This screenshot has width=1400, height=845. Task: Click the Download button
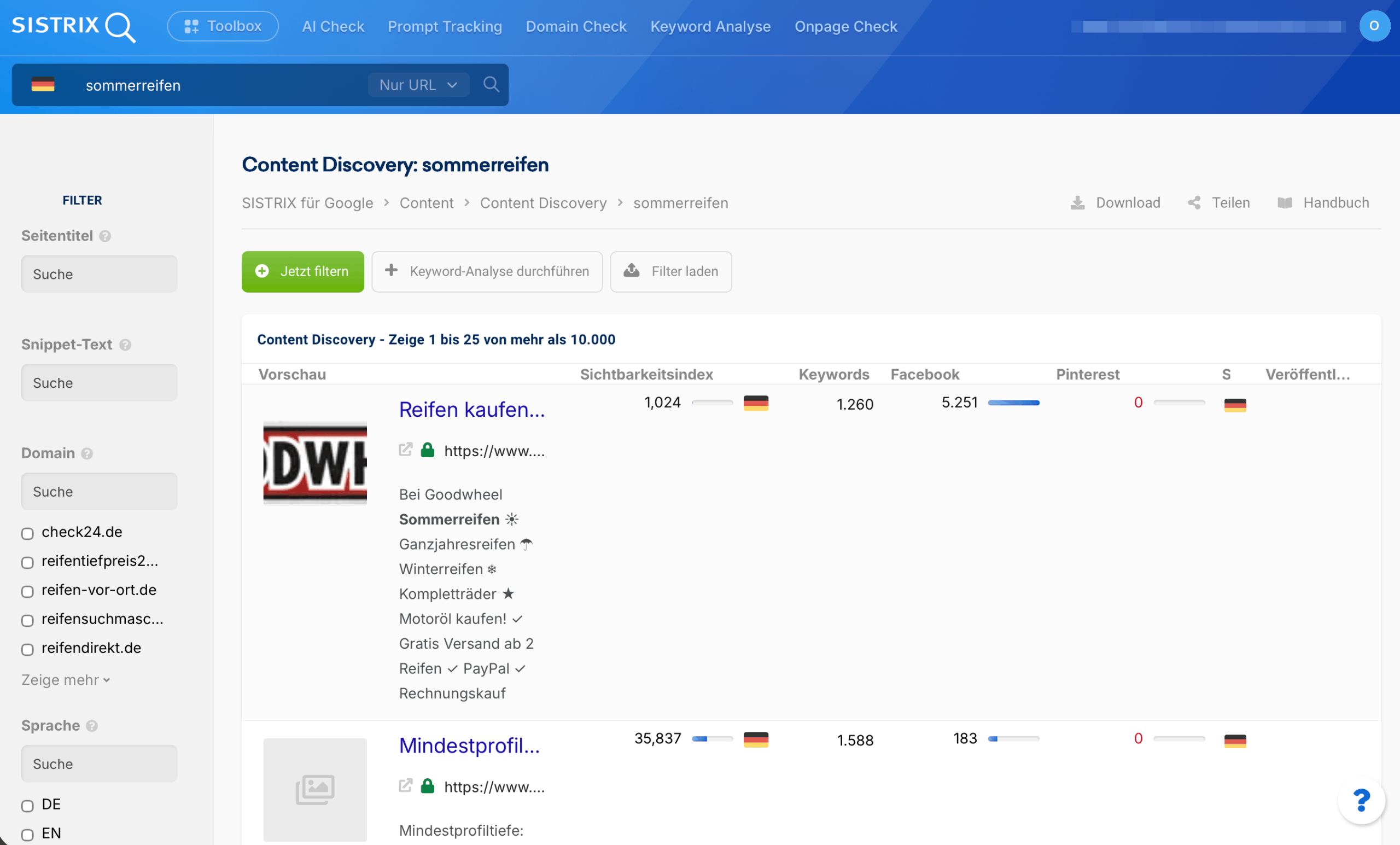[1115, 203]
